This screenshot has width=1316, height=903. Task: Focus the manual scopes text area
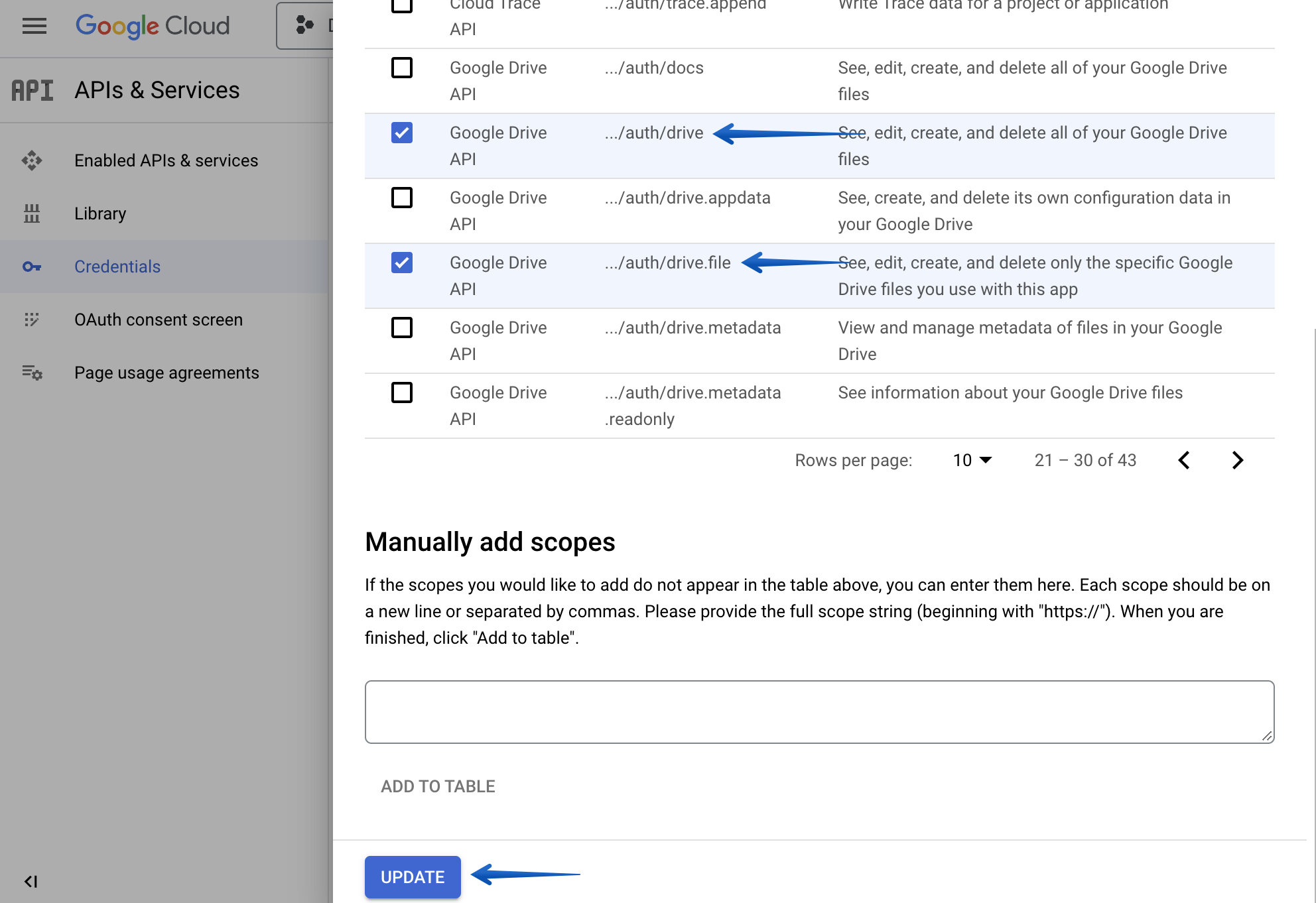[819, 712]
